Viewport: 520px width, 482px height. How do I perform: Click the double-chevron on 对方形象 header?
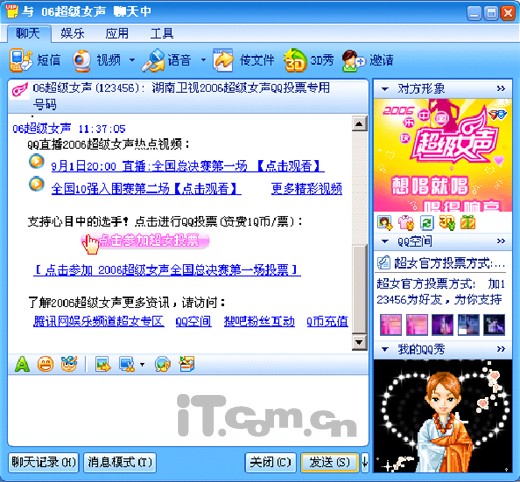coord(501,89)
